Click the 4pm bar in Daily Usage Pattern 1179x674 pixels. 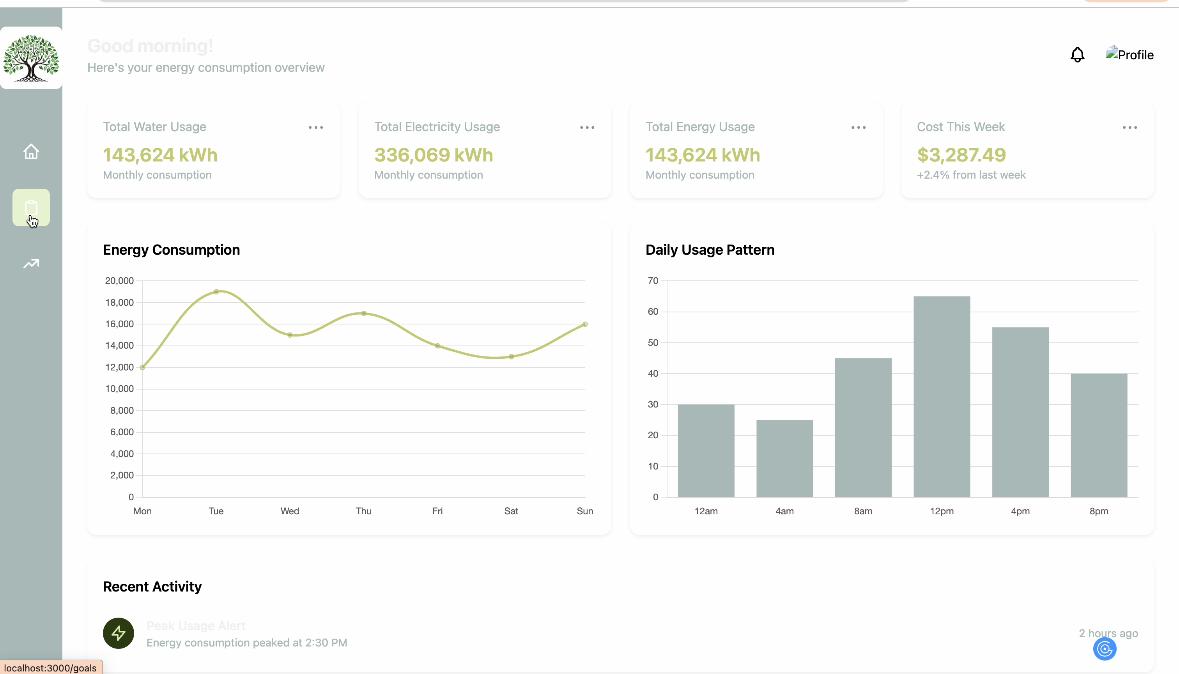click(x=1020, y=412)
